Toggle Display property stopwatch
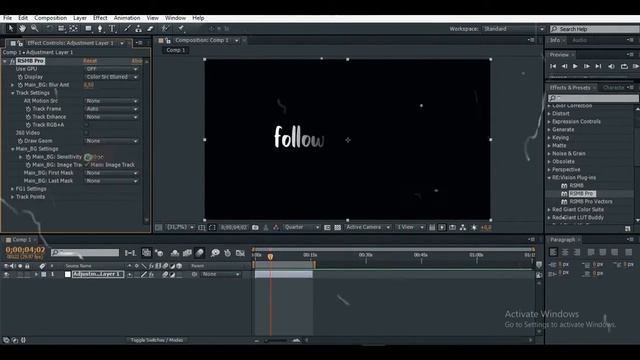640x360 pixels. click(x=20, y=77)
